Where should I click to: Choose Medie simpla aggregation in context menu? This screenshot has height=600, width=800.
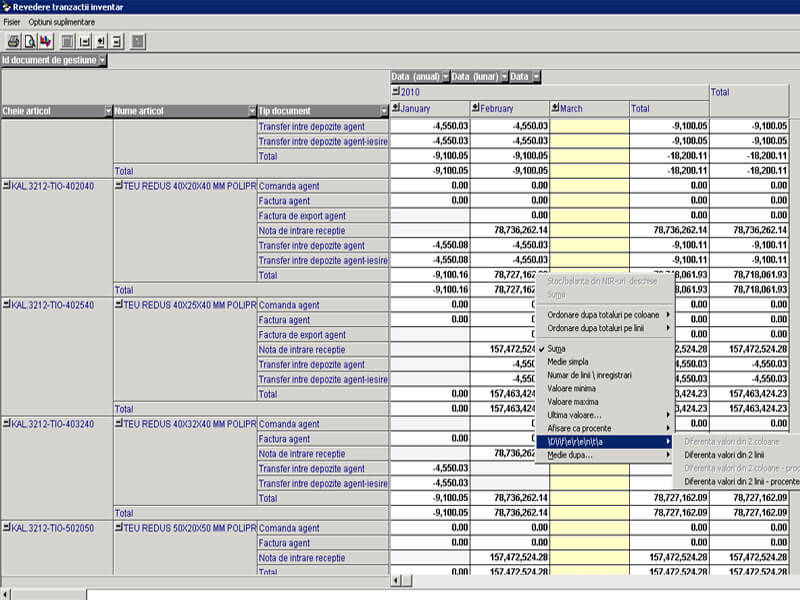(x=568, y=361)
